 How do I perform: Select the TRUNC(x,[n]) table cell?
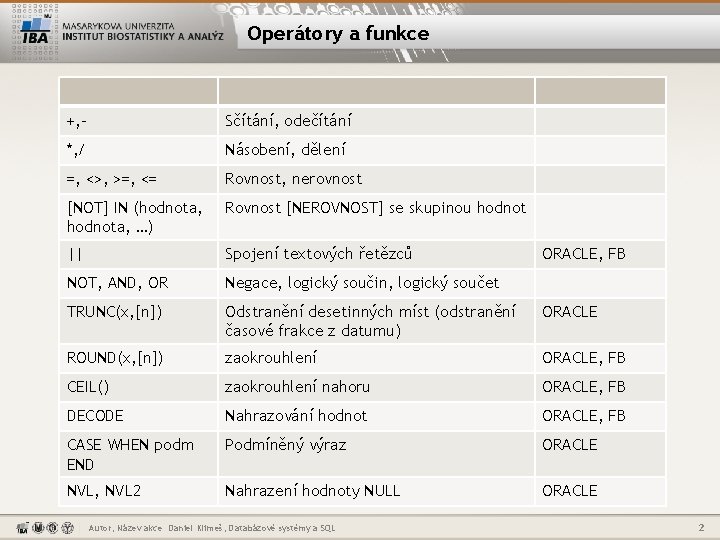(x=138, y=321)
